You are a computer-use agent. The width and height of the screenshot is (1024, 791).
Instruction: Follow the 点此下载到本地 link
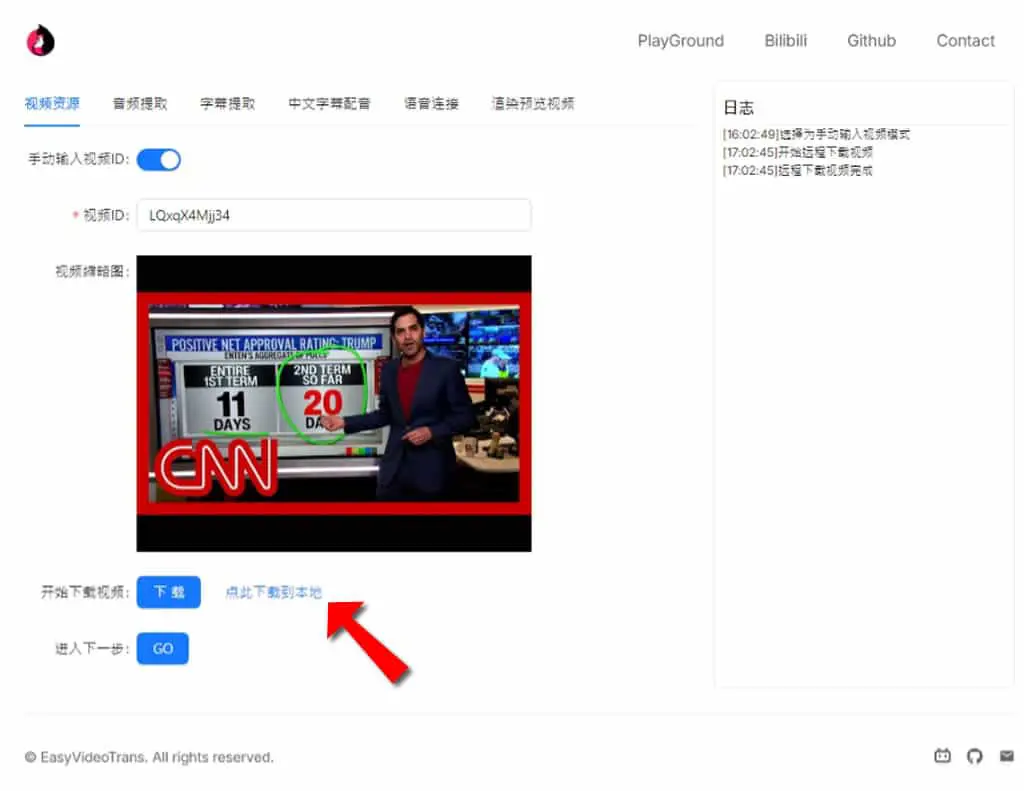click(x=274, y=592)
